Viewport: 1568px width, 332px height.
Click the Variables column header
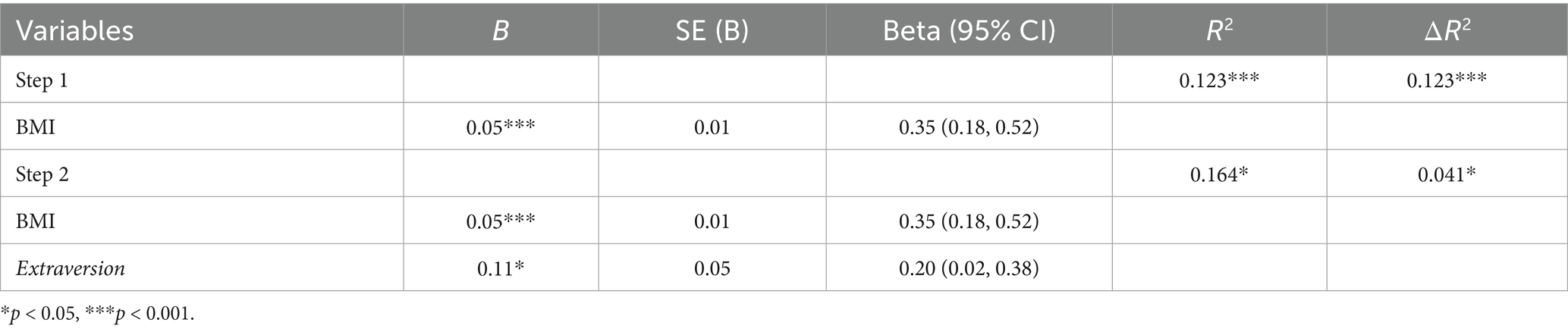point(74,31)
